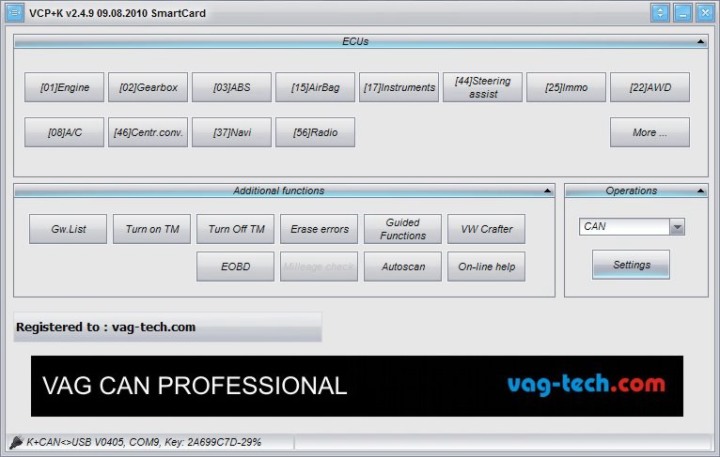Click the greyed Mileage check button
Image resolution: width=720 pixels, height=457 pixels.
(319, 266)
